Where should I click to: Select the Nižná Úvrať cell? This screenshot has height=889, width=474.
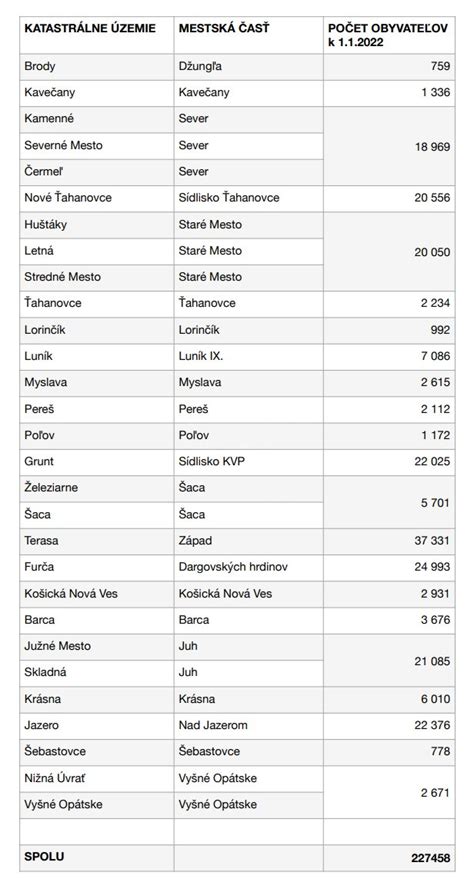pos(96,778)
